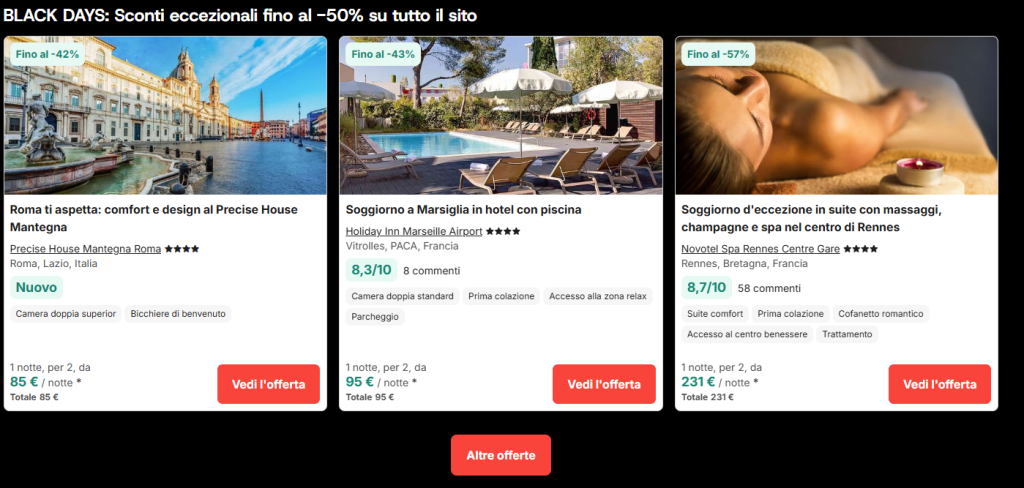Screen dimensions: 1024x488
Task: Open the Precise House Mantegna Roma link
Action: [85, 249]
